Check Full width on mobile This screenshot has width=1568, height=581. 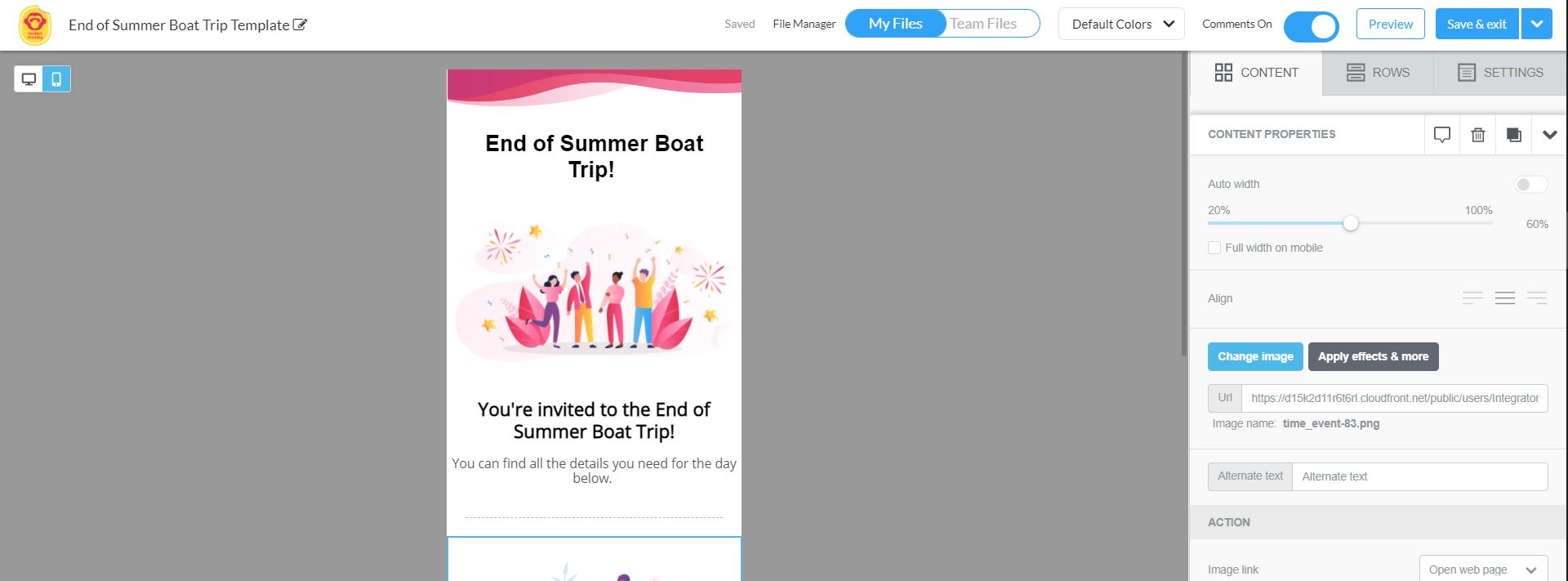tap(1214, 248)
